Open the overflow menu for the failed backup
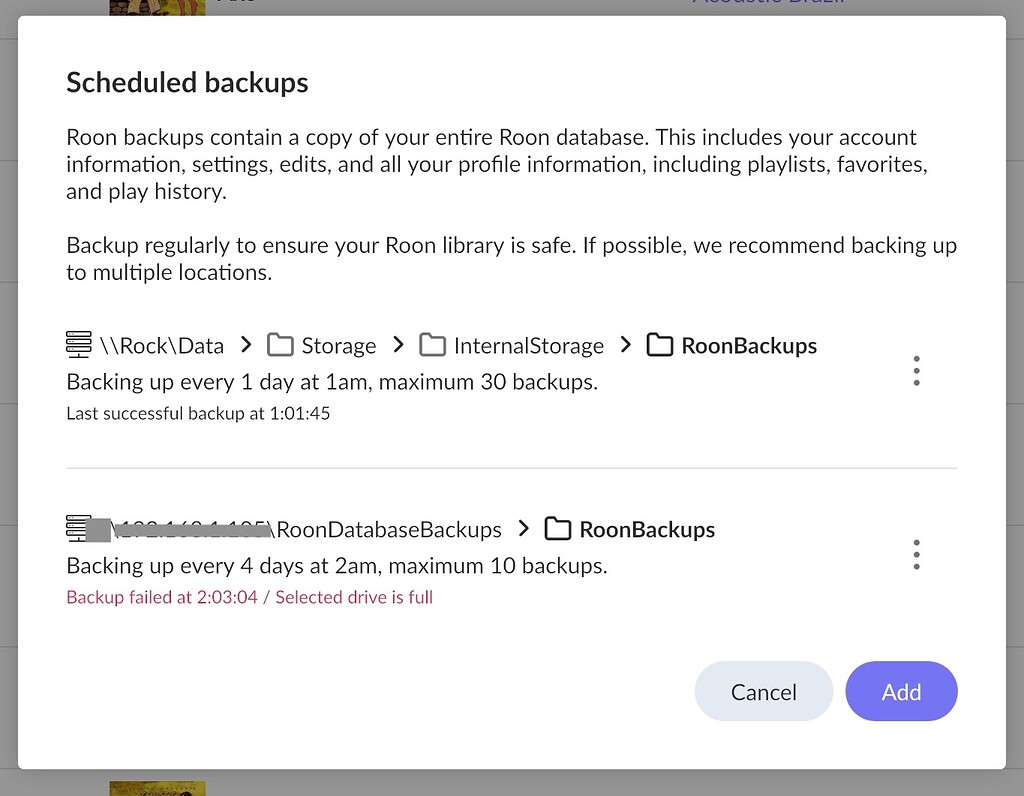 [x=916, y=554]
